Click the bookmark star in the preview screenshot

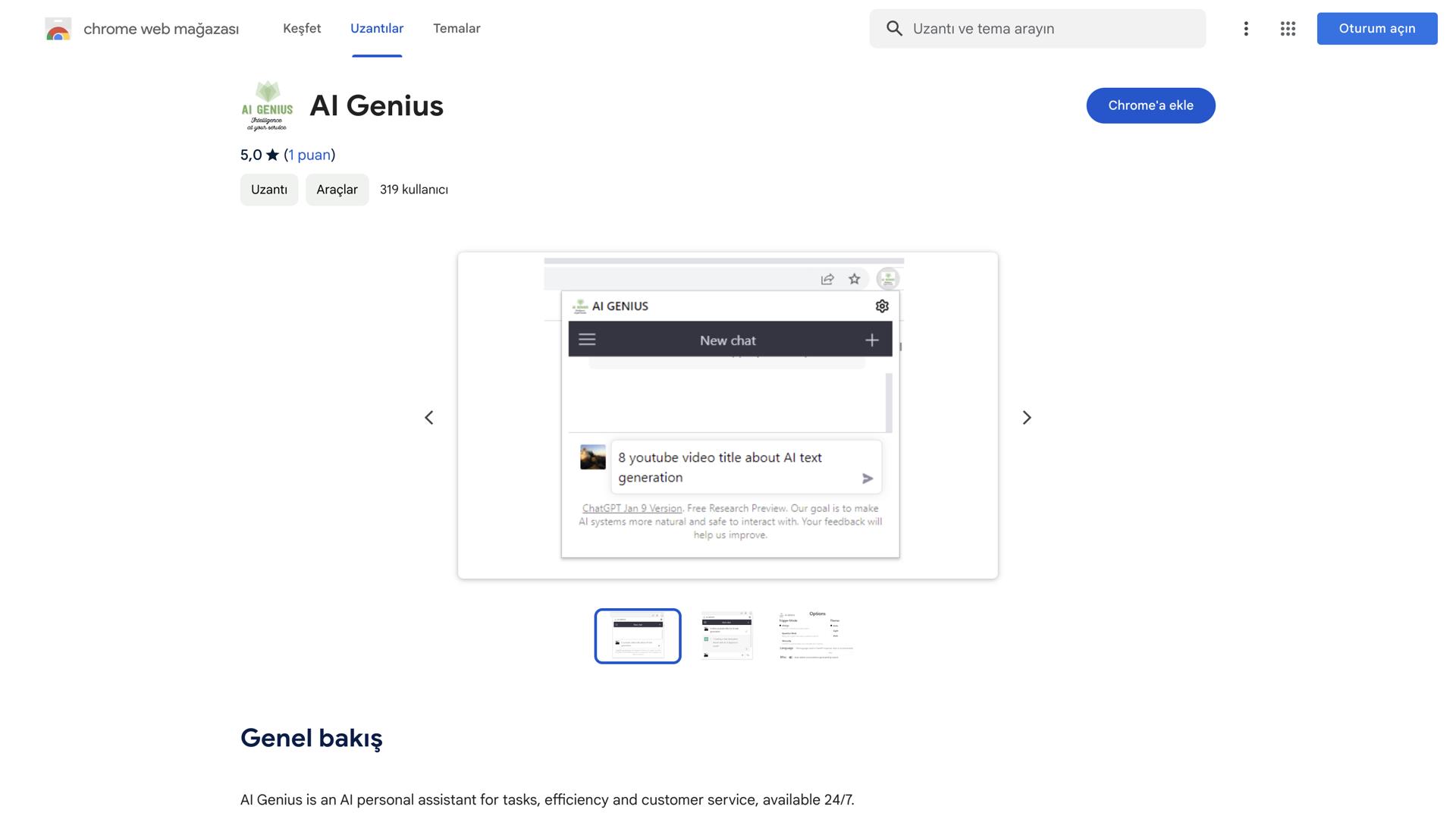pos(854,278)
